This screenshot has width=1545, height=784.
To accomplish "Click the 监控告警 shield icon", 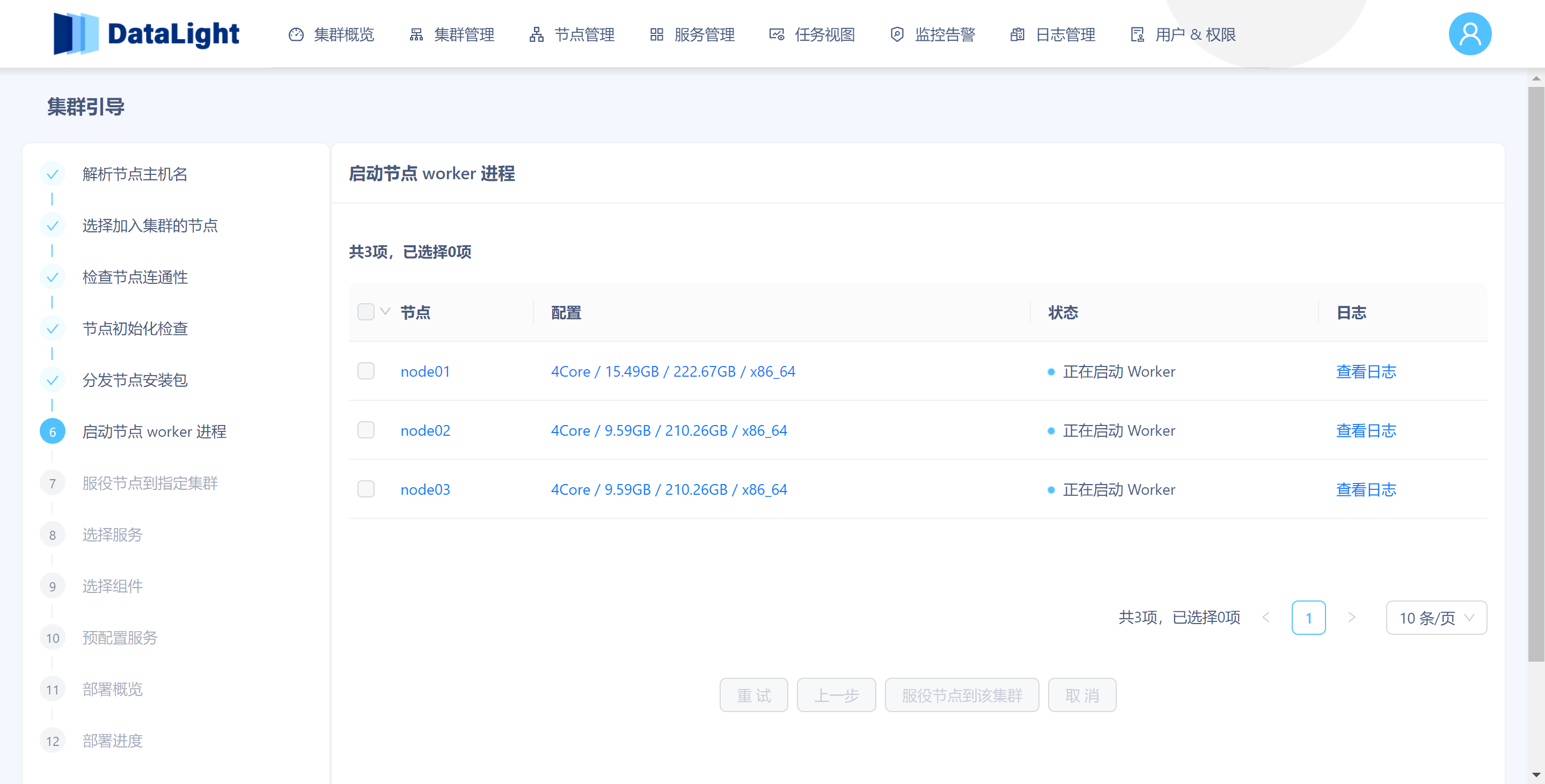I will click(897, 35).
